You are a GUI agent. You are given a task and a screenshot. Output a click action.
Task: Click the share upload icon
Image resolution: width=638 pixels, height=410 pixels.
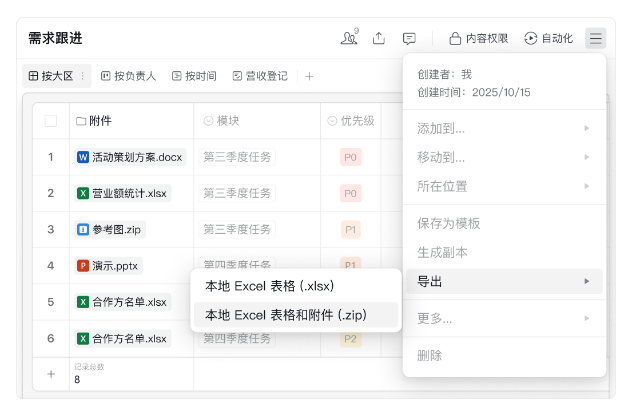[379, 38]
